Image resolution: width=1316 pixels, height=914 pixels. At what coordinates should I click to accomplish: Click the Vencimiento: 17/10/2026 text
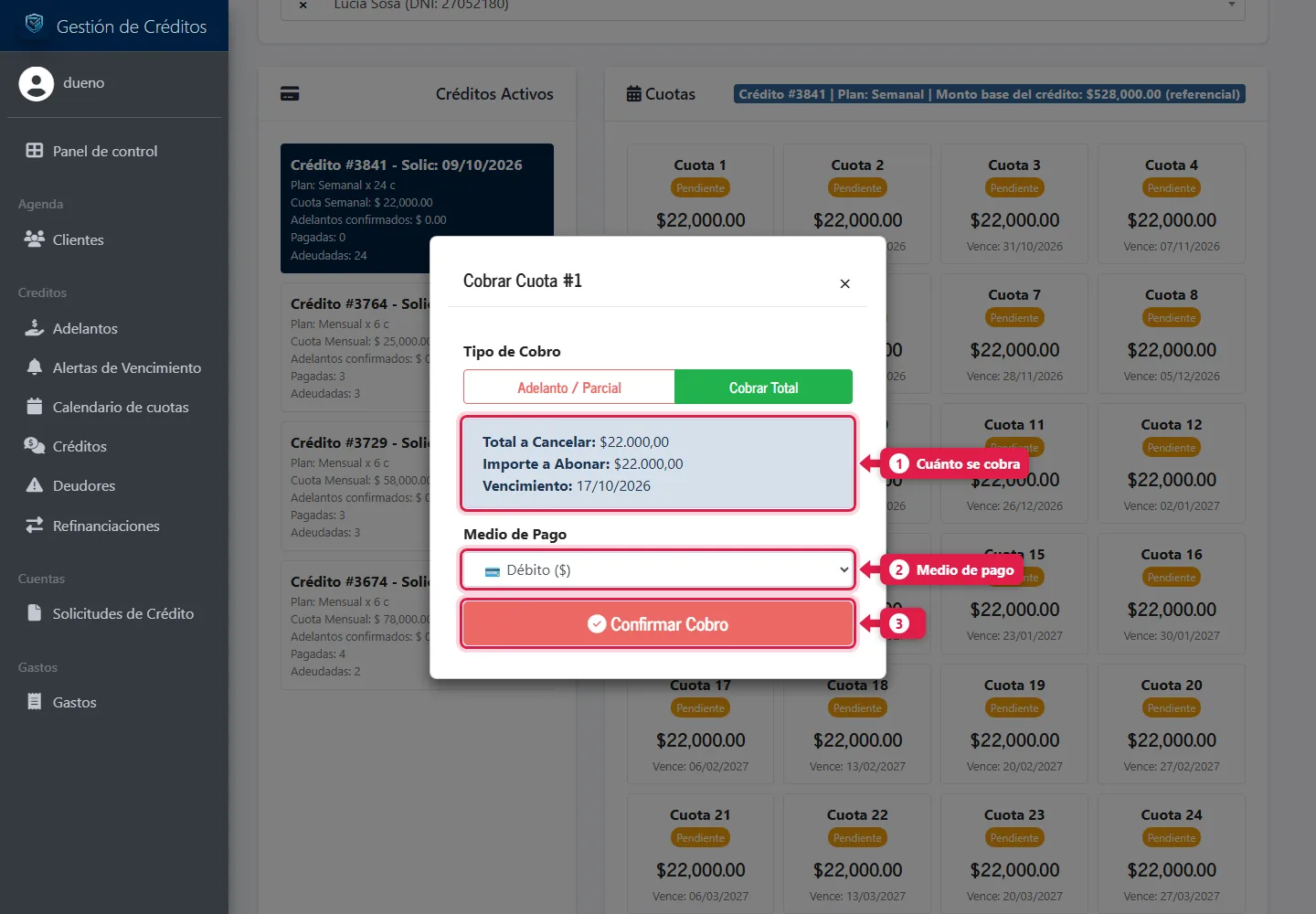[x=567, y=486]
